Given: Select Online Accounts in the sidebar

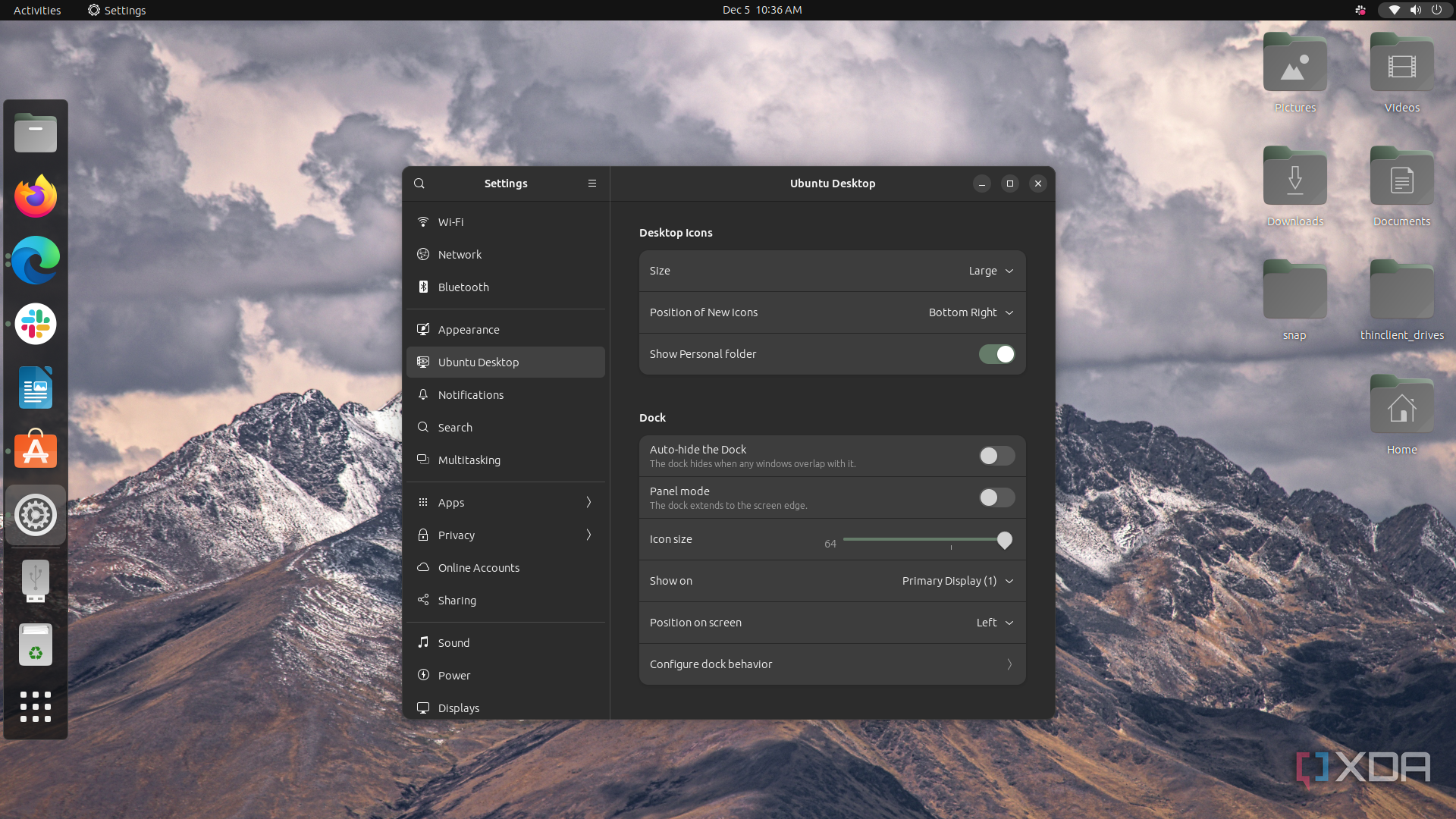Looking at the screenshot, I should [506, 568].
